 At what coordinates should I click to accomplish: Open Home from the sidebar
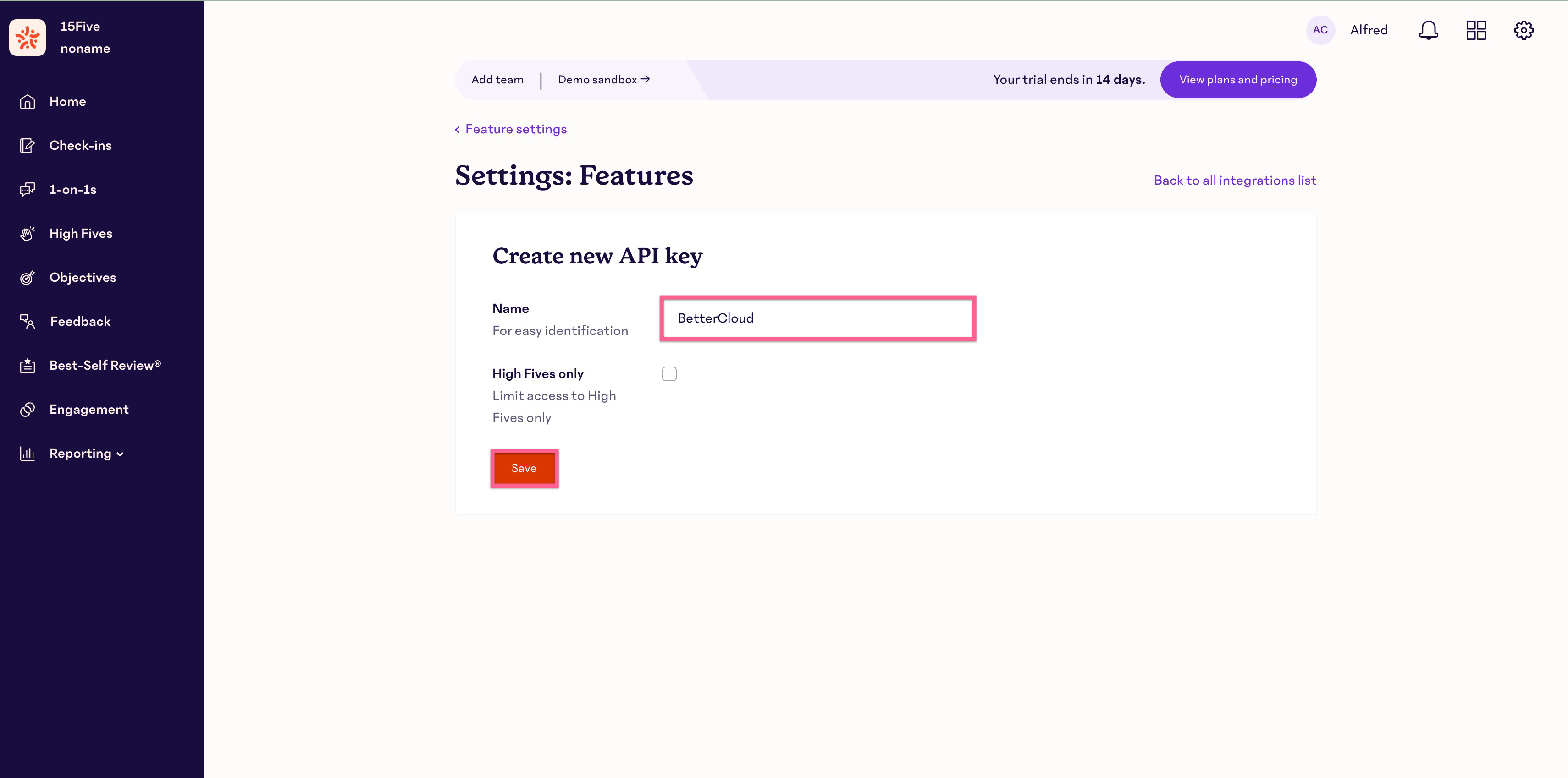[x=67, y=102]
